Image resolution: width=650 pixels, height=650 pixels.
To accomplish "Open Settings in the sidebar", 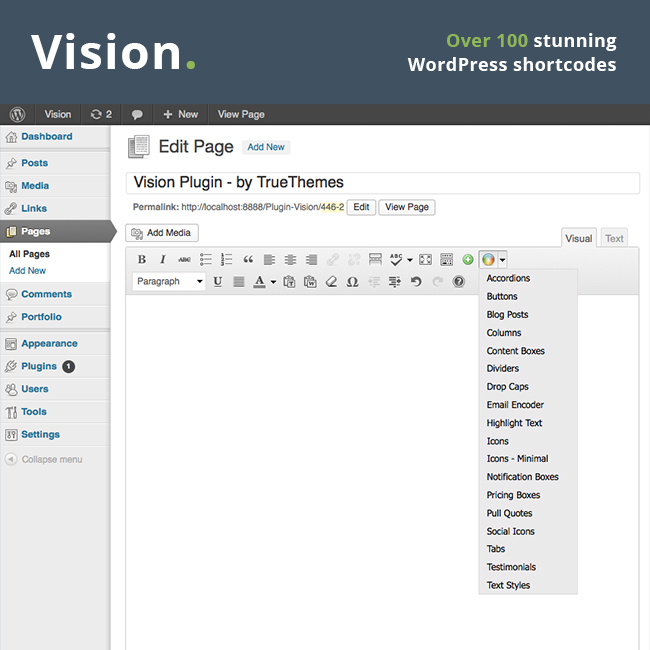I will (40, 434).
